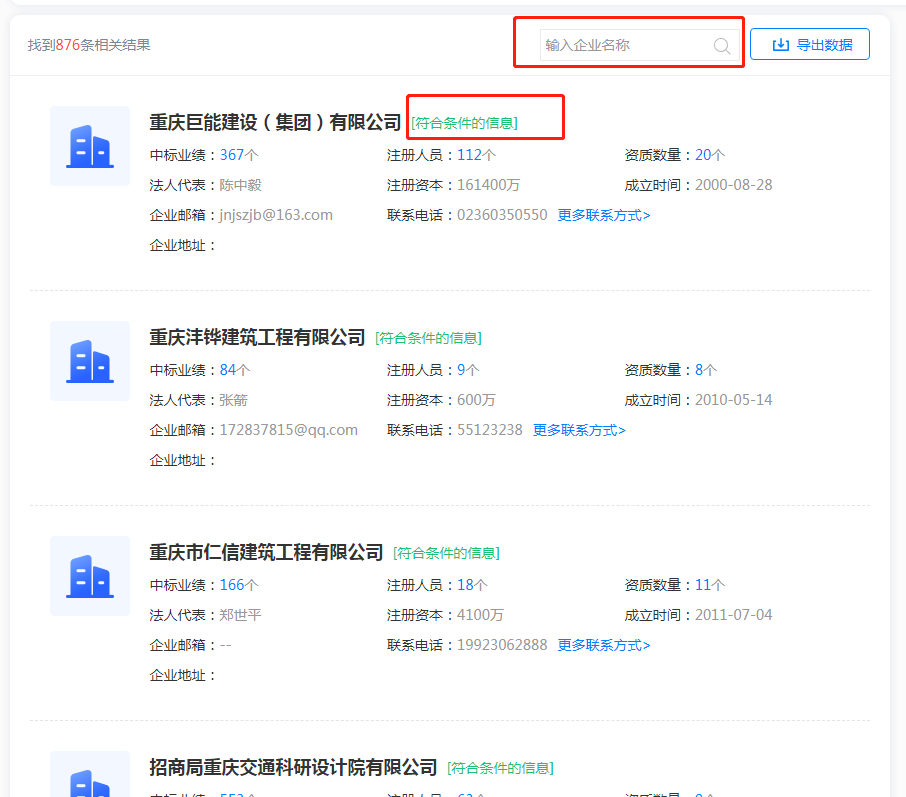Image resolution: width=906 pixels, height=797 pixels.
Task: Click 符合条件的信息 tag beside 重庆巨能建设
Action: [x=465, y=123]
